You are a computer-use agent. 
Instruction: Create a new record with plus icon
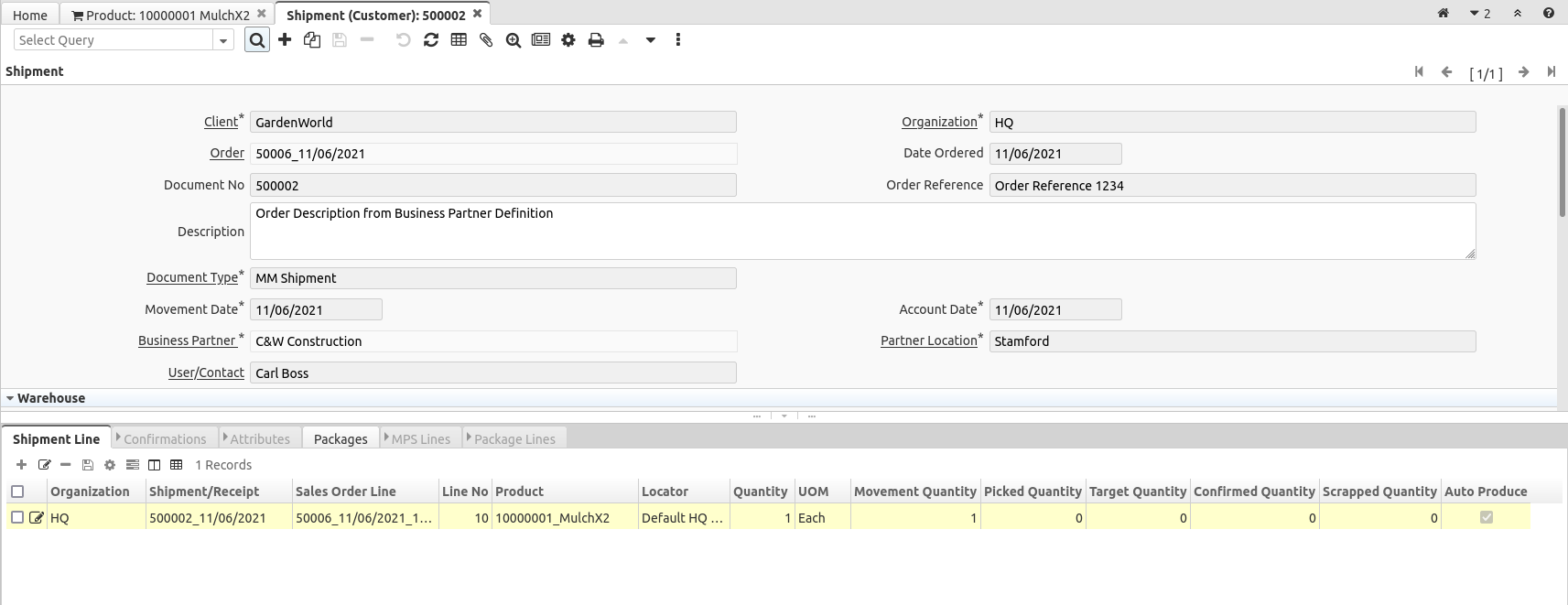point(285,40)
